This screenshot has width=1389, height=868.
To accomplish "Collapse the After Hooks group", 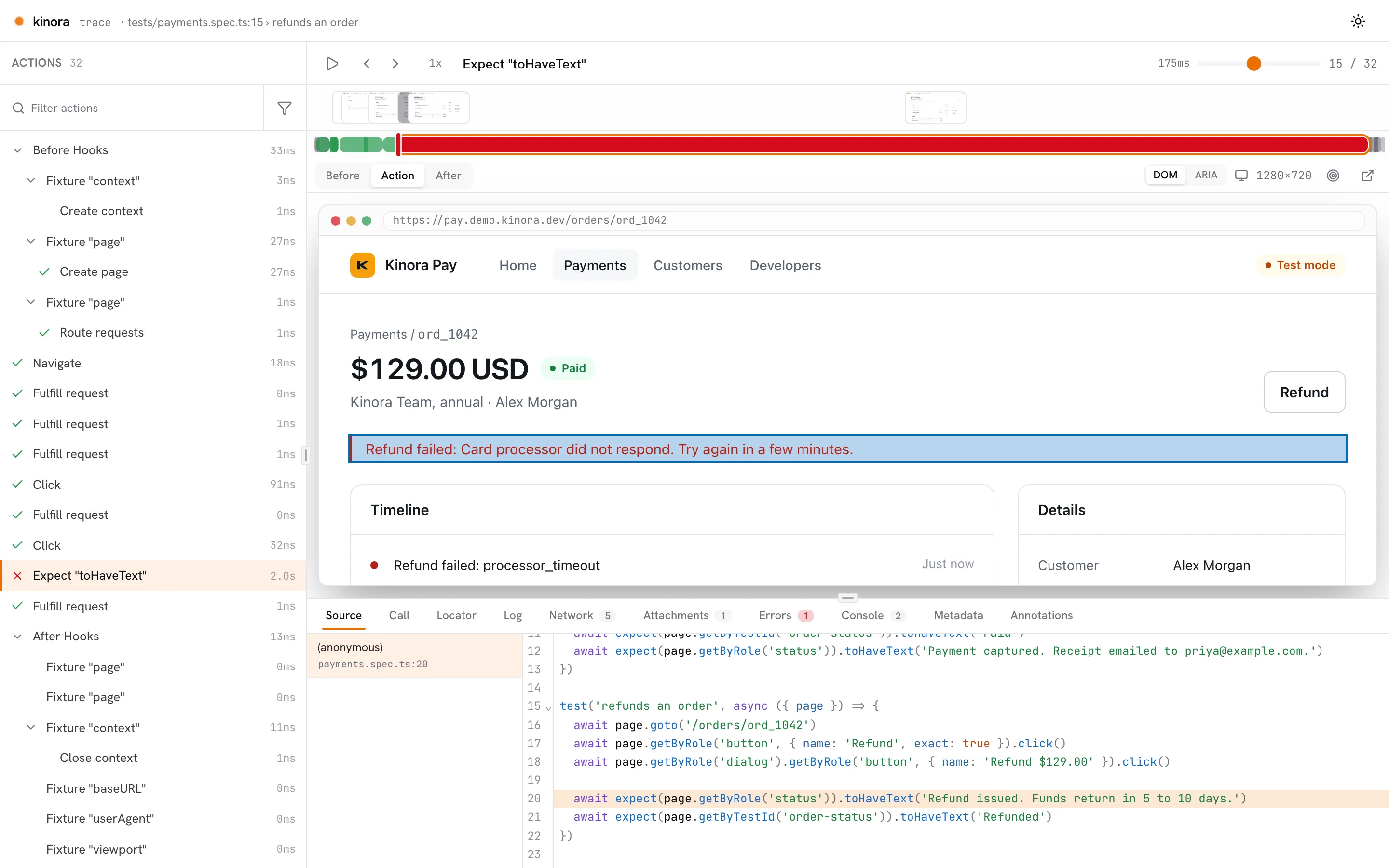I will pos(18,637).
